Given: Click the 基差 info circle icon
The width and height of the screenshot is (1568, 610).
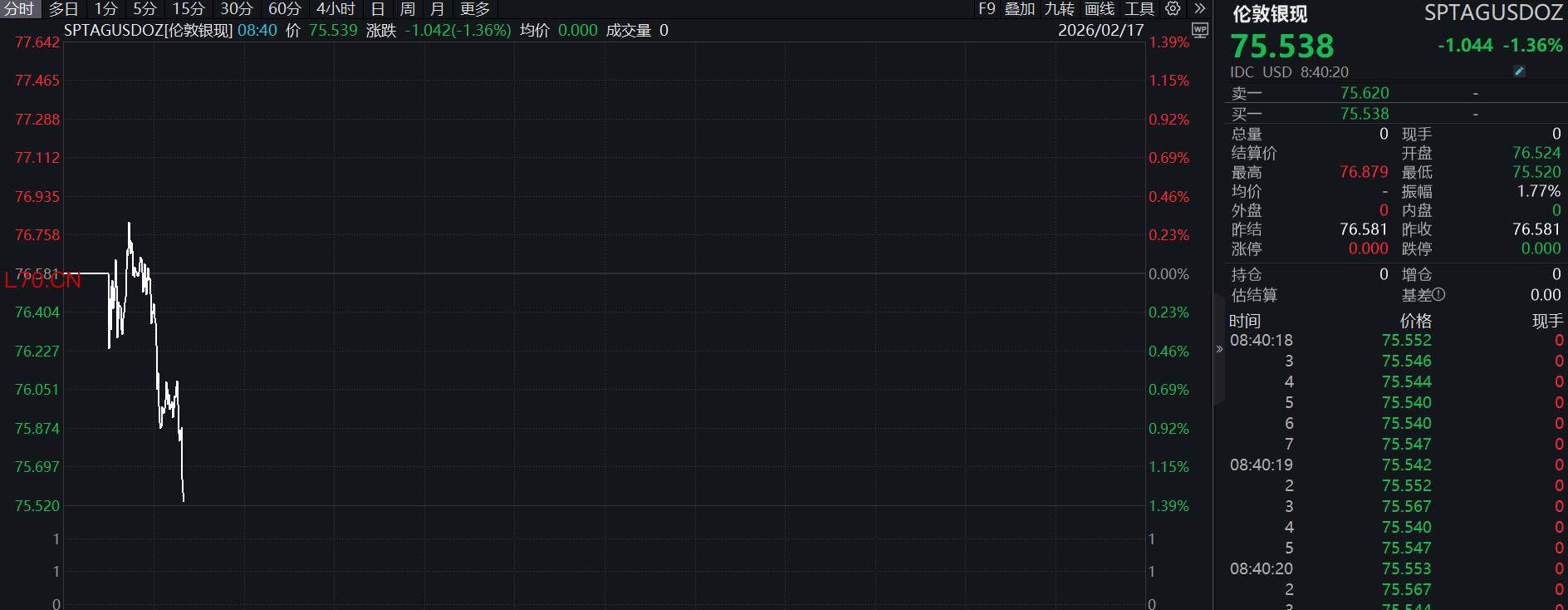Looking at the screenshot, I should tap(1439, 294).
